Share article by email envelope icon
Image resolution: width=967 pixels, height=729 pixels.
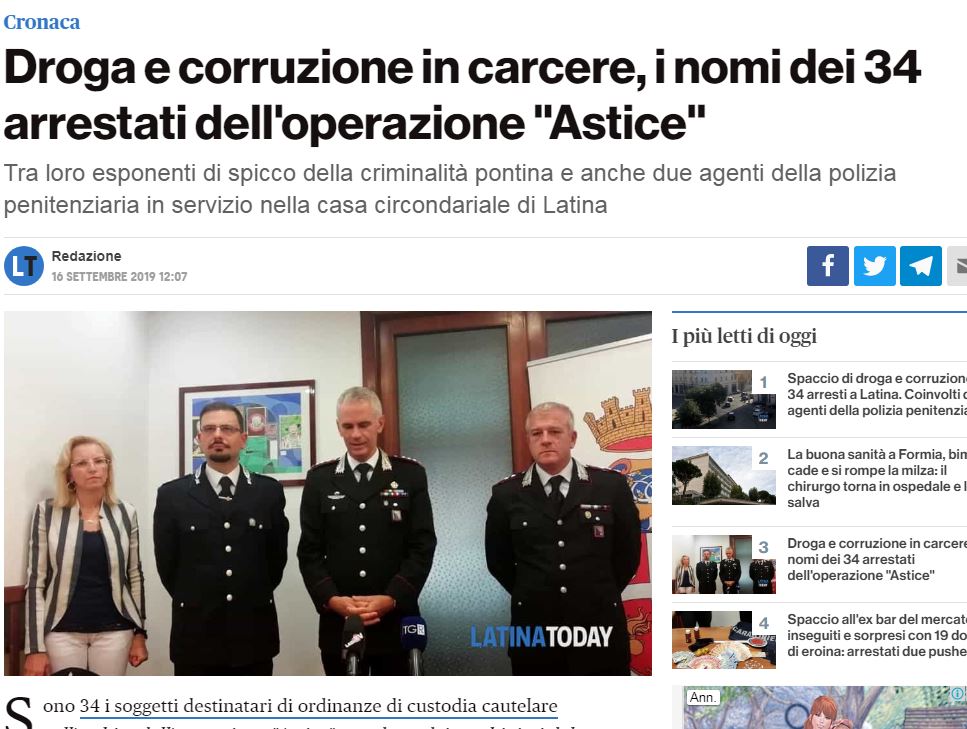coord(957,266)
